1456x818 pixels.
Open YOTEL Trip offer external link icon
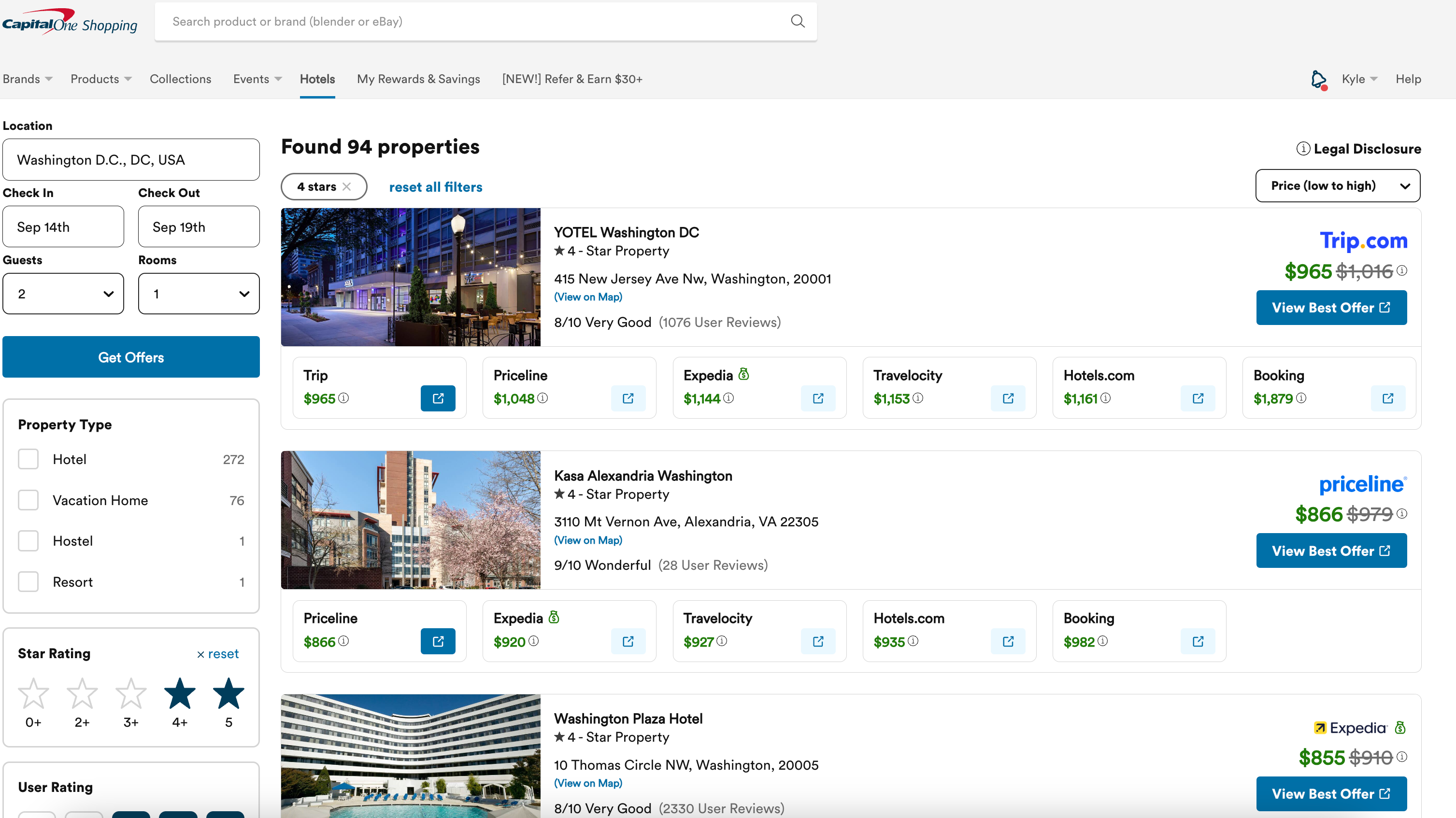pos(438,398)
